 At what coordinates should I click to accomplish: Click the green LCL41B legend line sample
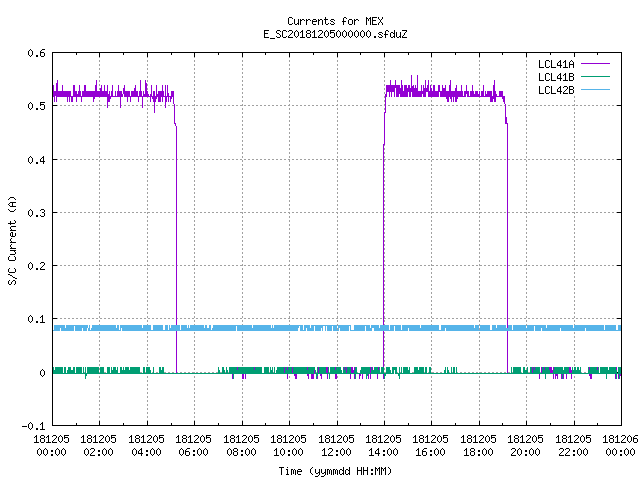pos(595,76)
